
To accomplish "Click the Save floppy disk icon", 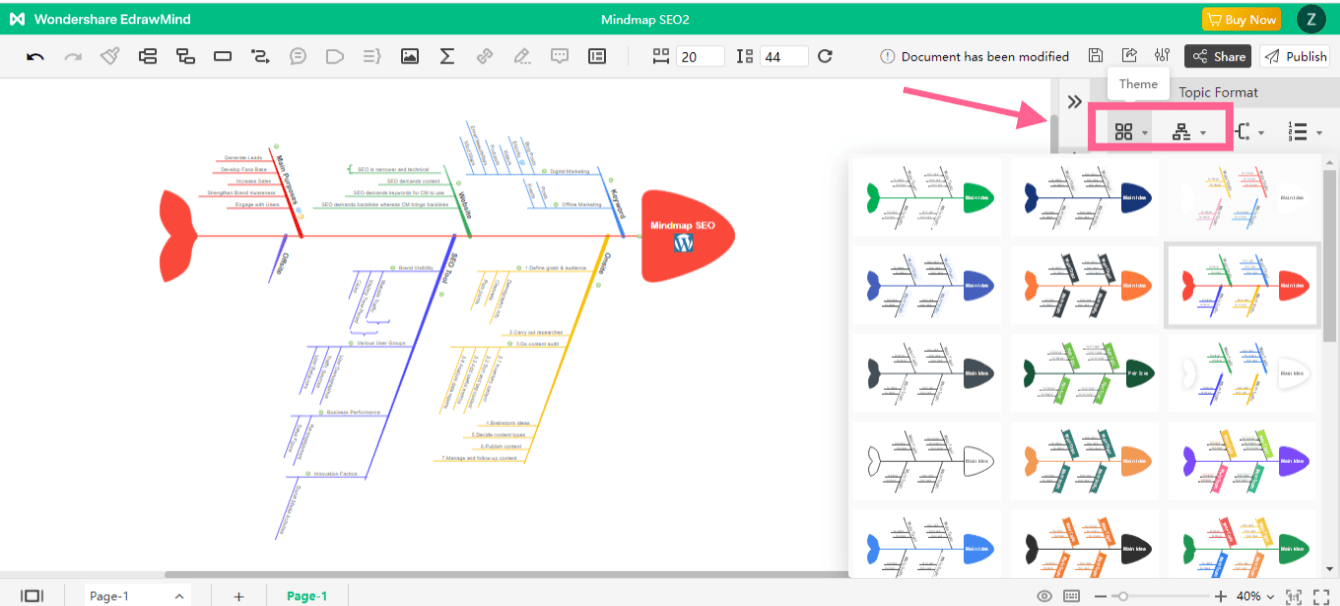I will pyautogui.click(x=1096, y=56).
